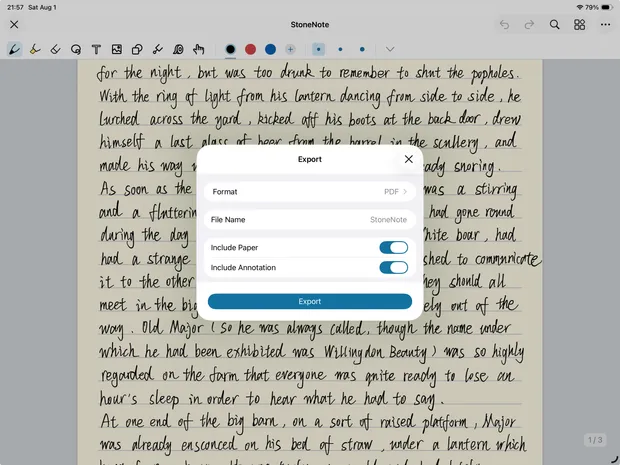The height and width of the screenshot is (465, 620).
Task: Open the page thumbnails grid
Action: [x=580, y=25]
